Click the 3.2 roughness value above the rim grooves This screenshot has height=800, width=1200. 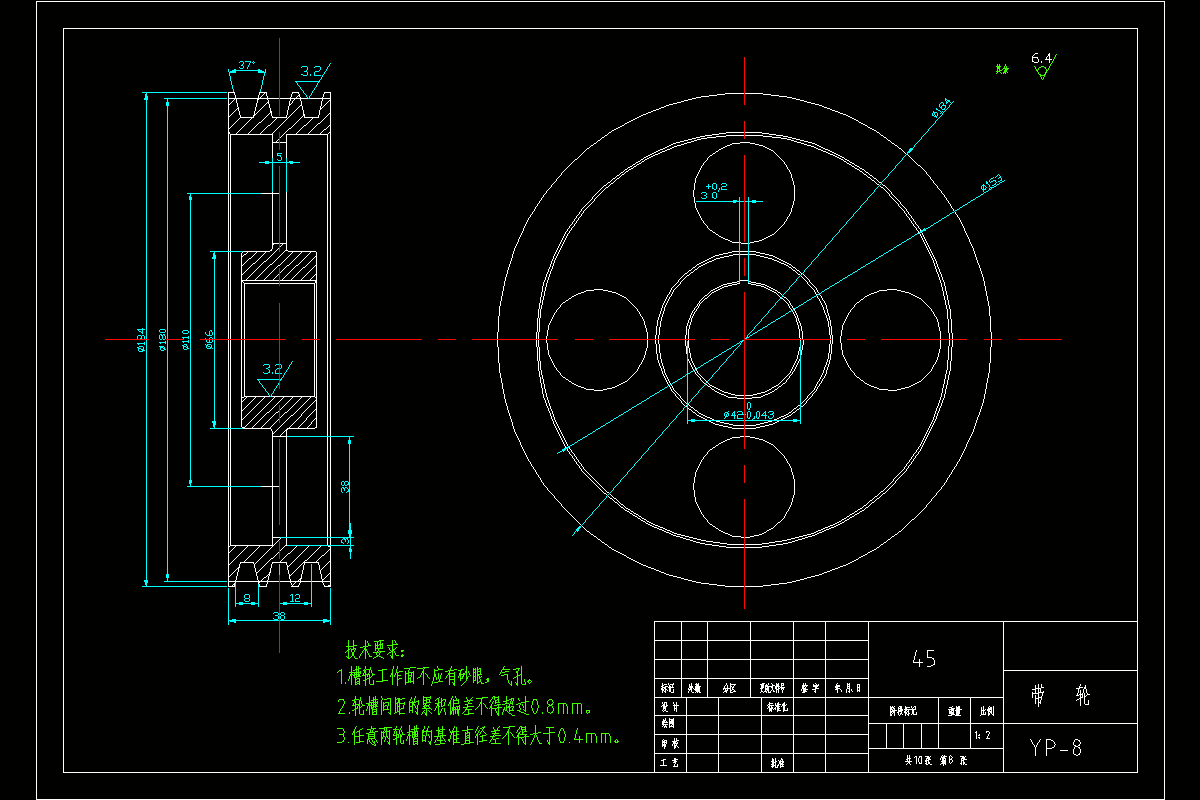pyautogui.click(x=311, y=71)
